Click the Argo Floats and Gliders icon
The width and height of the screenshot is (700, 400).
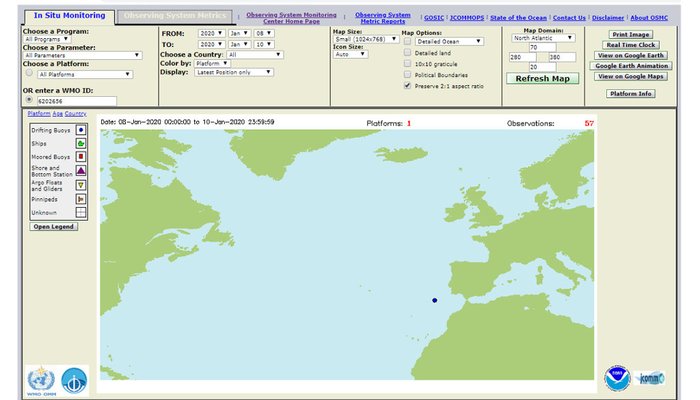point(80,185)
